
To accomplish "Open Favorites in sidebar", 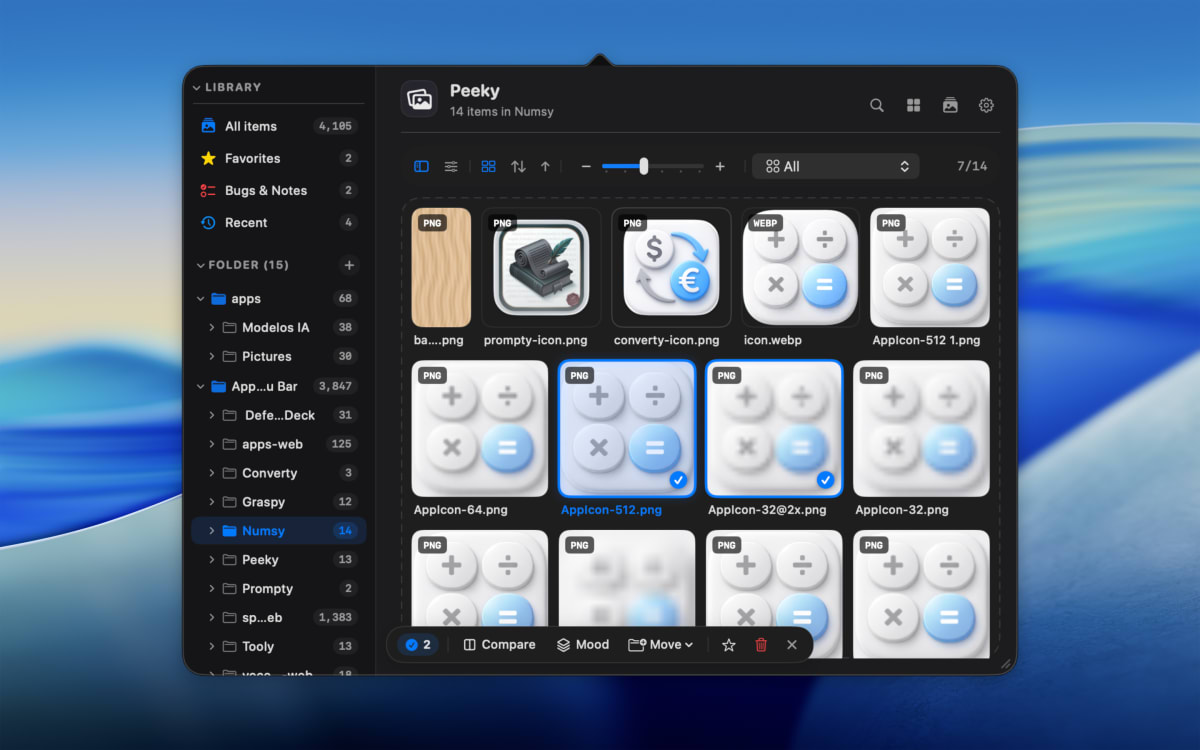I will (279, 158).
